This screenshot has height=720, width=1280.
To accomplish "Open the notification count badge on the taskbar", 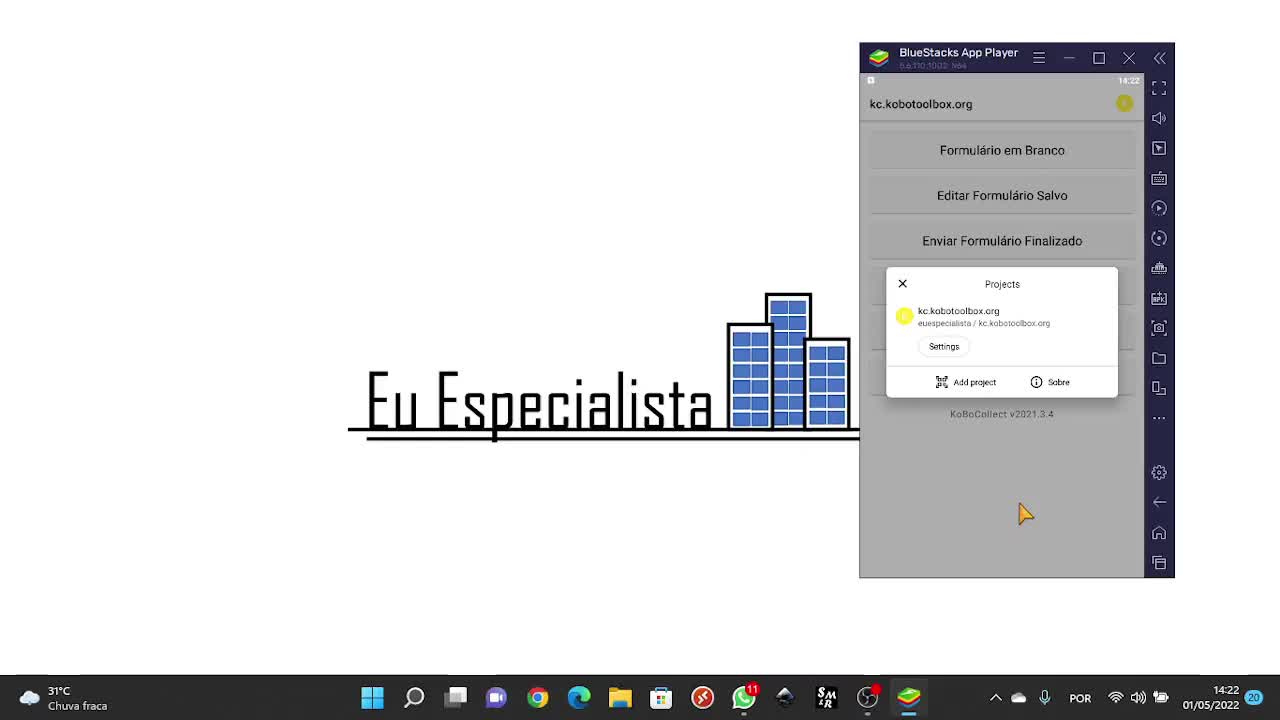I will pyautogui.click(x=1253, y=698).
